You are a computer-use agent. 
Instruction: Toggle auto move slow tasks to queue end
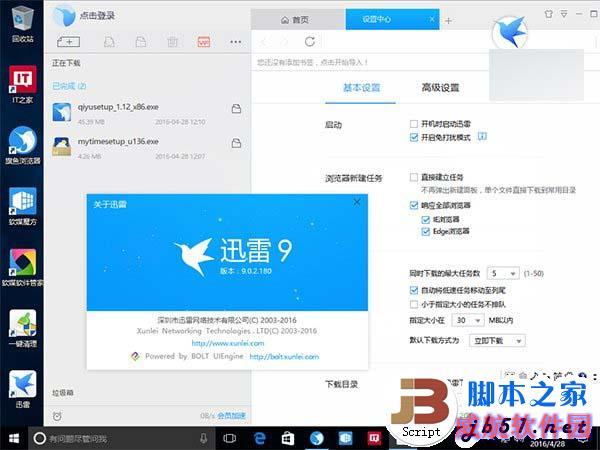[x=414, y=290]
